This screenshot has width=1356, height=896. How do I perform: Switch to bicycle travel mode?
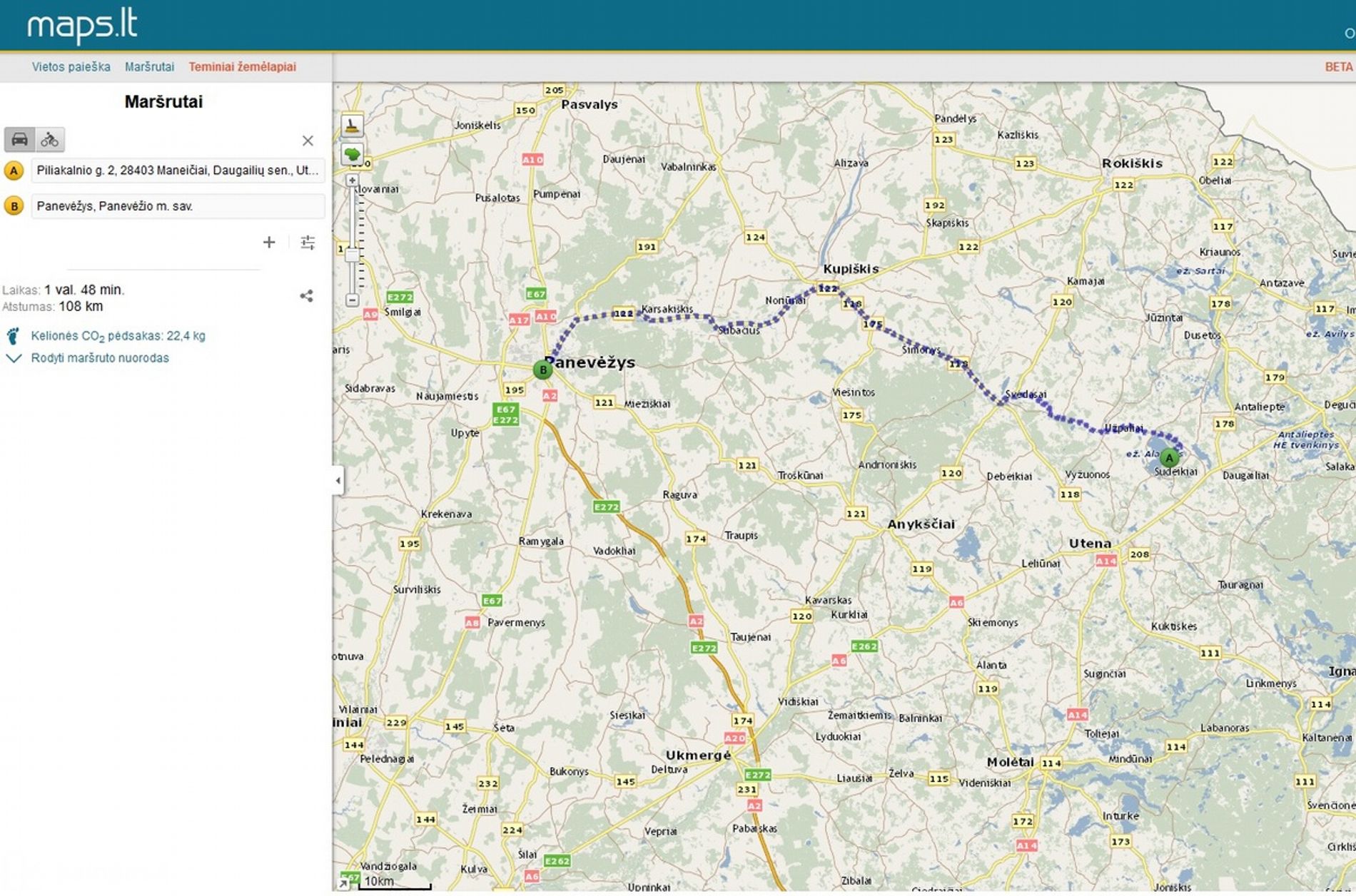[x=50, y=139]
